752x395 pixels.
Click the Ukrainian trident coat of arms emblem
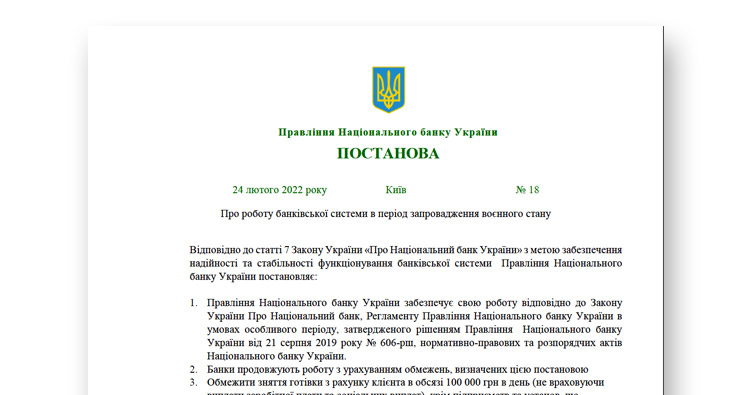(x=388, y=90)
